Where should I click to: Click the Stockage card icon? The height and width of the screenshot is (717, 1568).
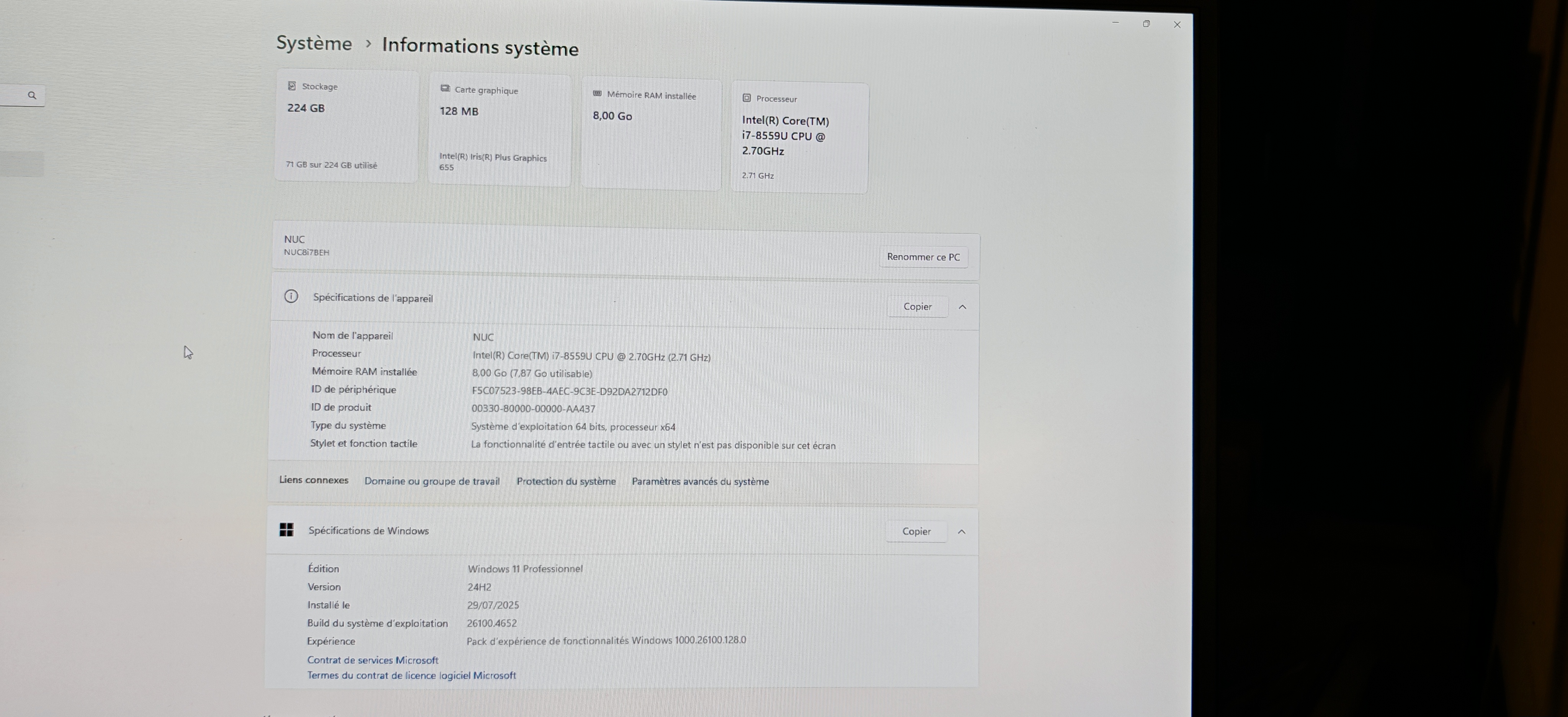[292, 86]
